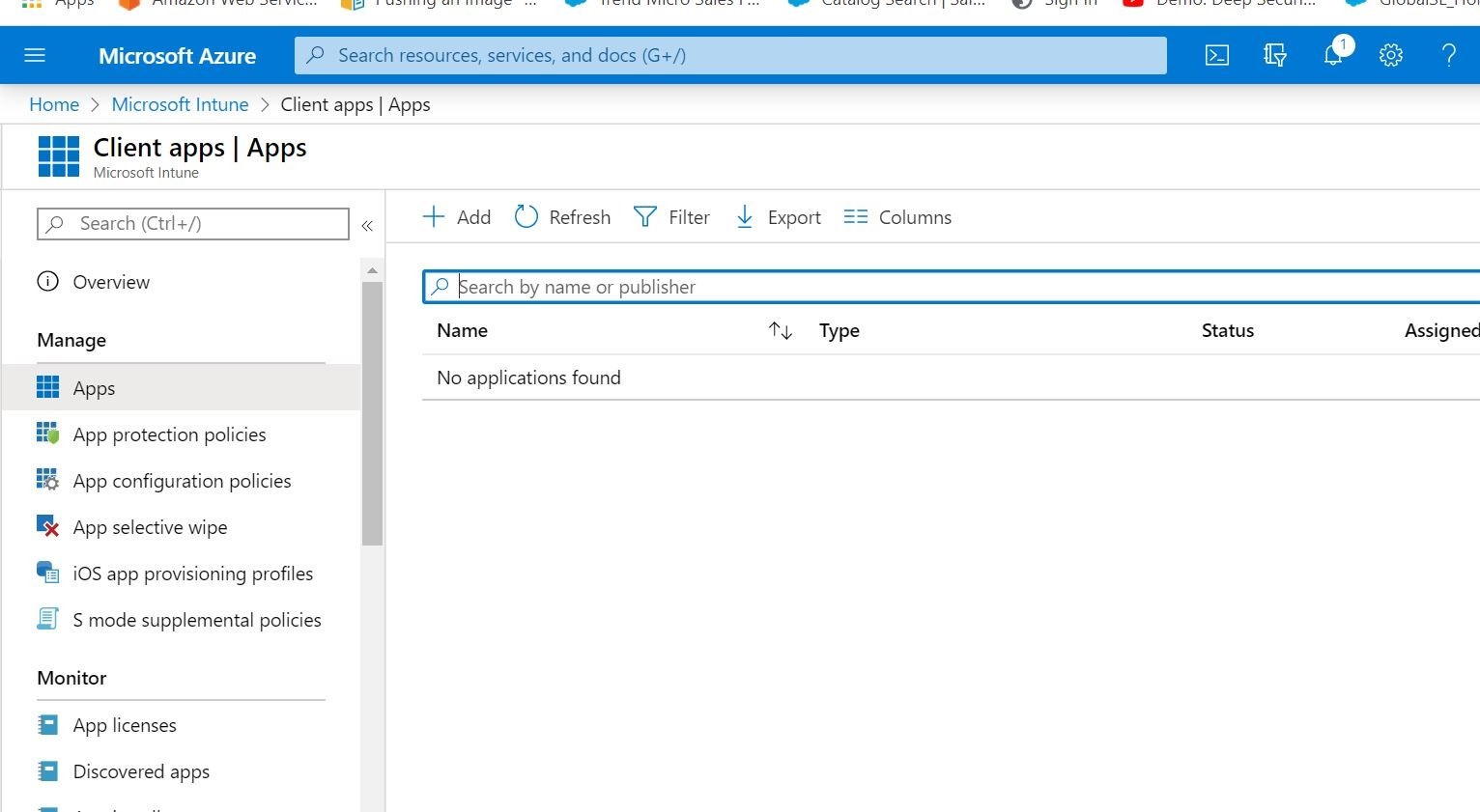Image resolution: width=1480 pixels, height=812 pixels.
Task: Click the download arrow Export icon
Action: [x=745, y=216]
